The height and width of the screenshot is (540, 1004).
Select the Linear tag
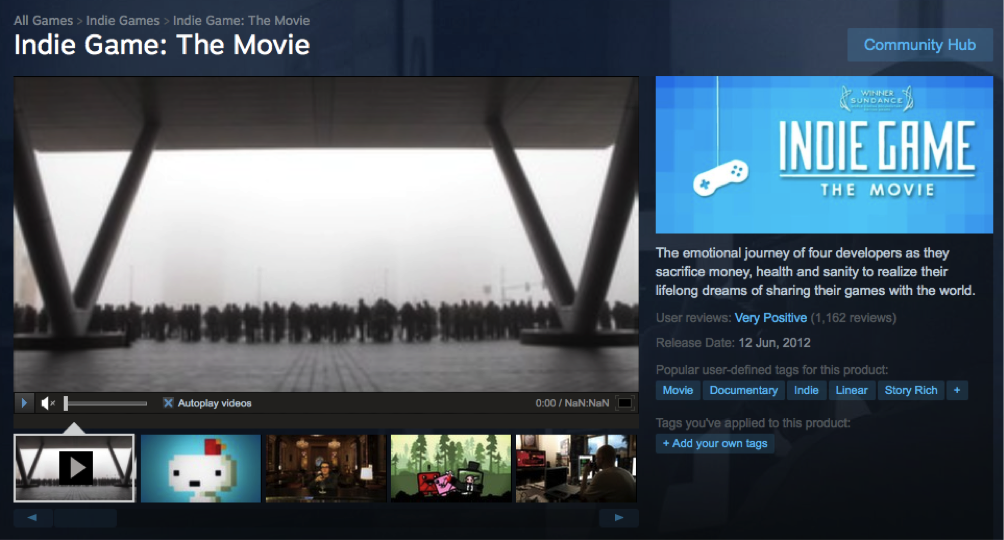coord(852,390)
